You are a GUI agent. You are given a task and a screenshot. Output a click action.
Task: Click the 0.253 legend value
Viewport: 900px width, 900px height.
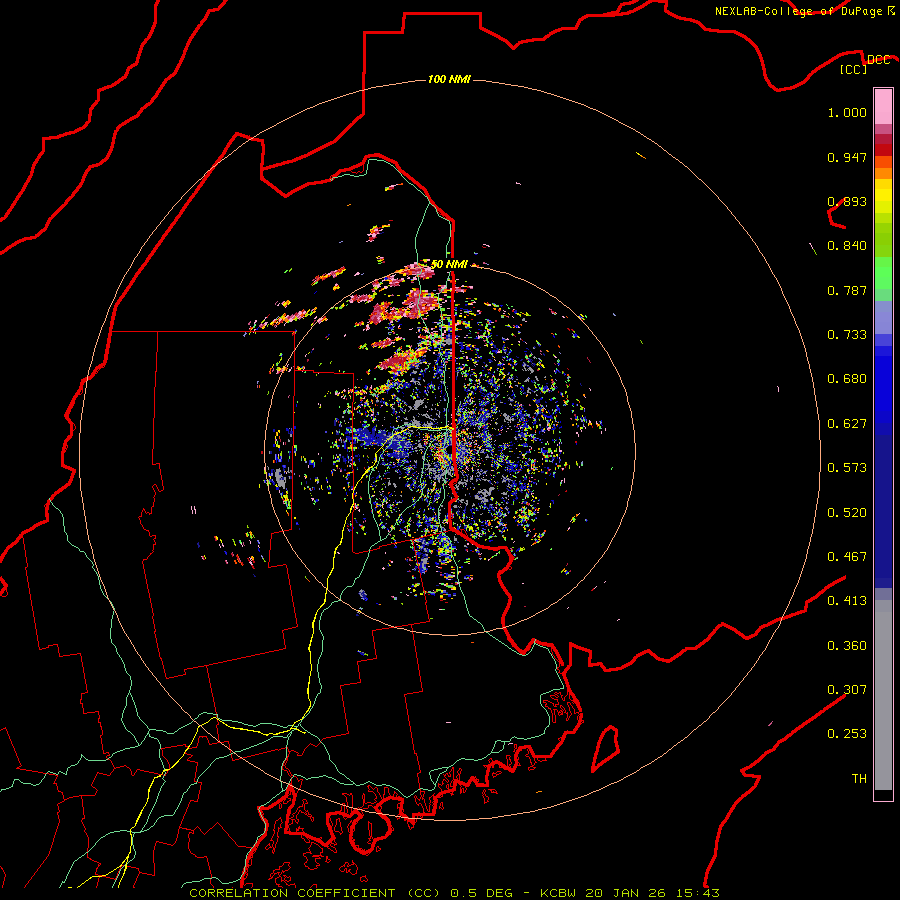(847, 734)
